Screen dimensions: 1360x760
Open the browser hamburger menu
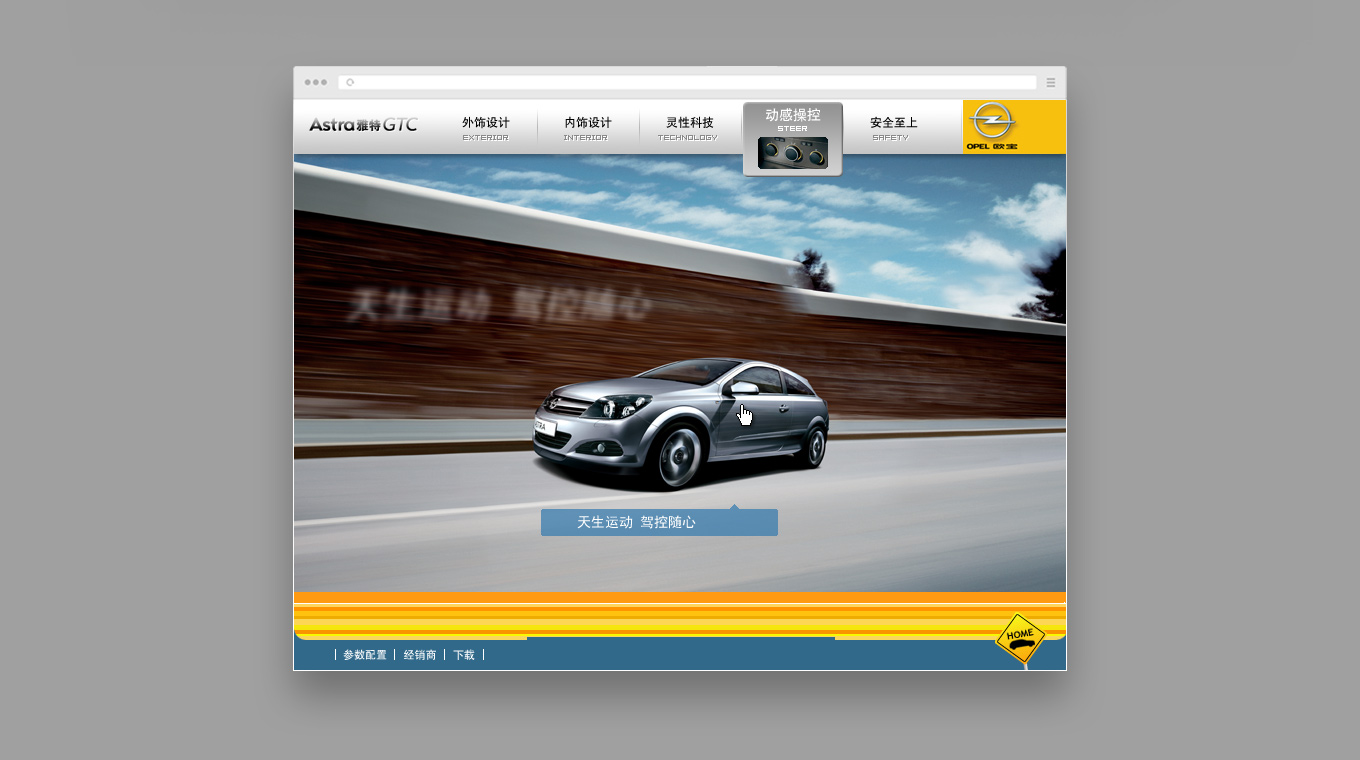point(1051,83)
